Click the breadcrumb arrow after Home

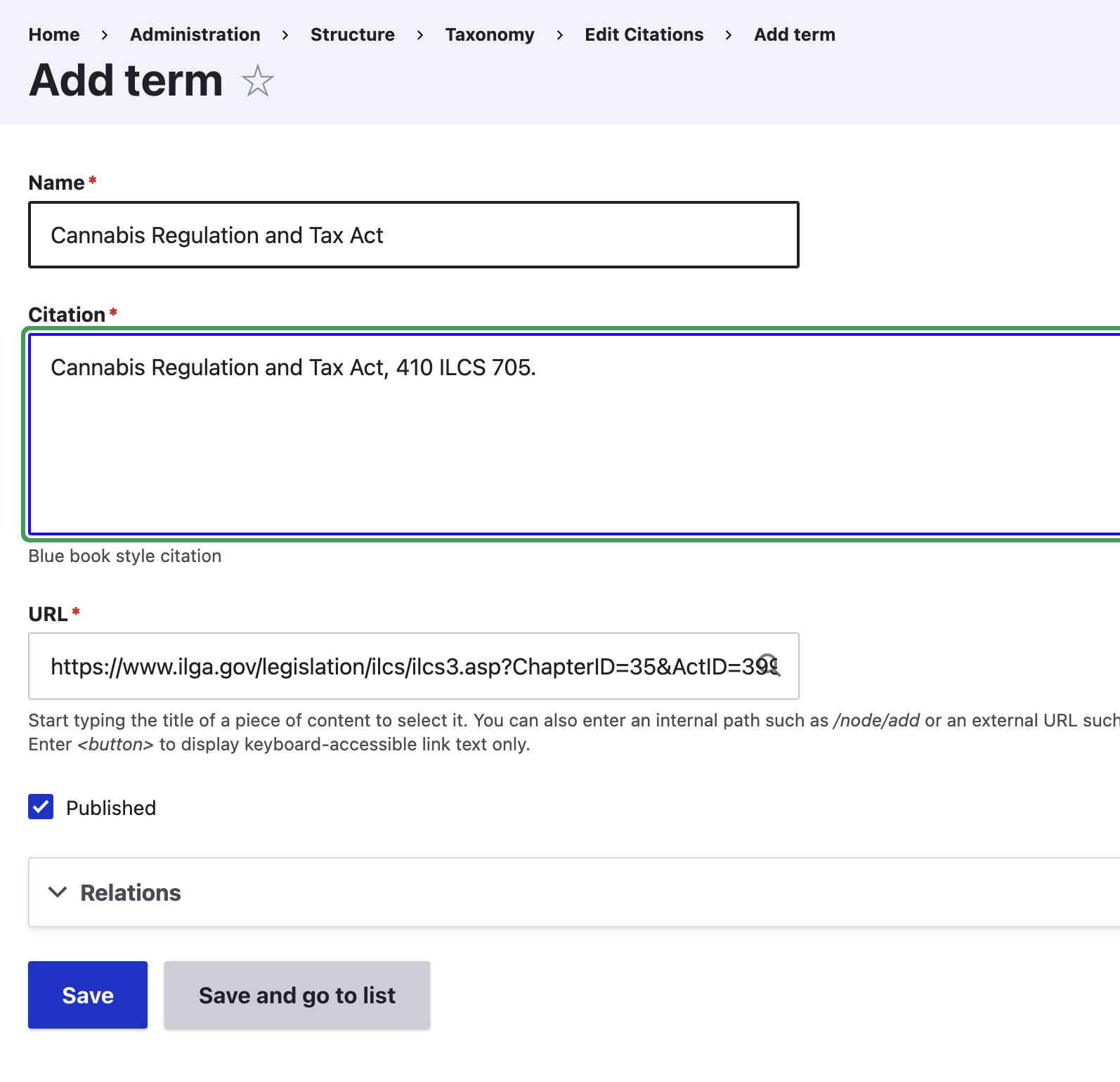[x=105, y=35]
